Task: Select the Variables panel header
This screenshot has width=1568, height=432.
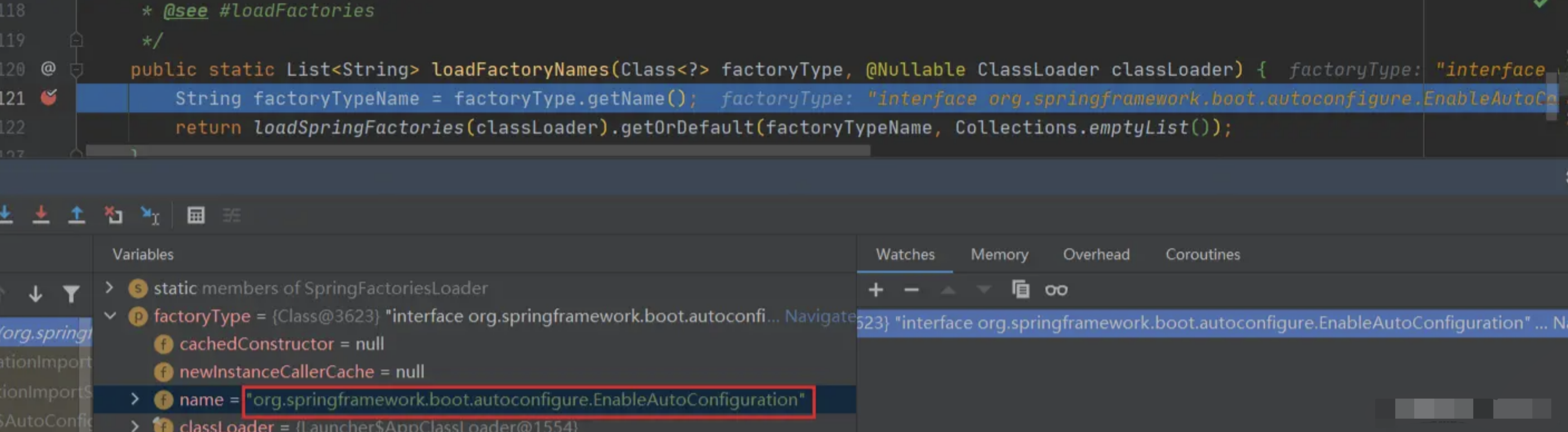Action: pyautogui.click(x=143, y=254)
